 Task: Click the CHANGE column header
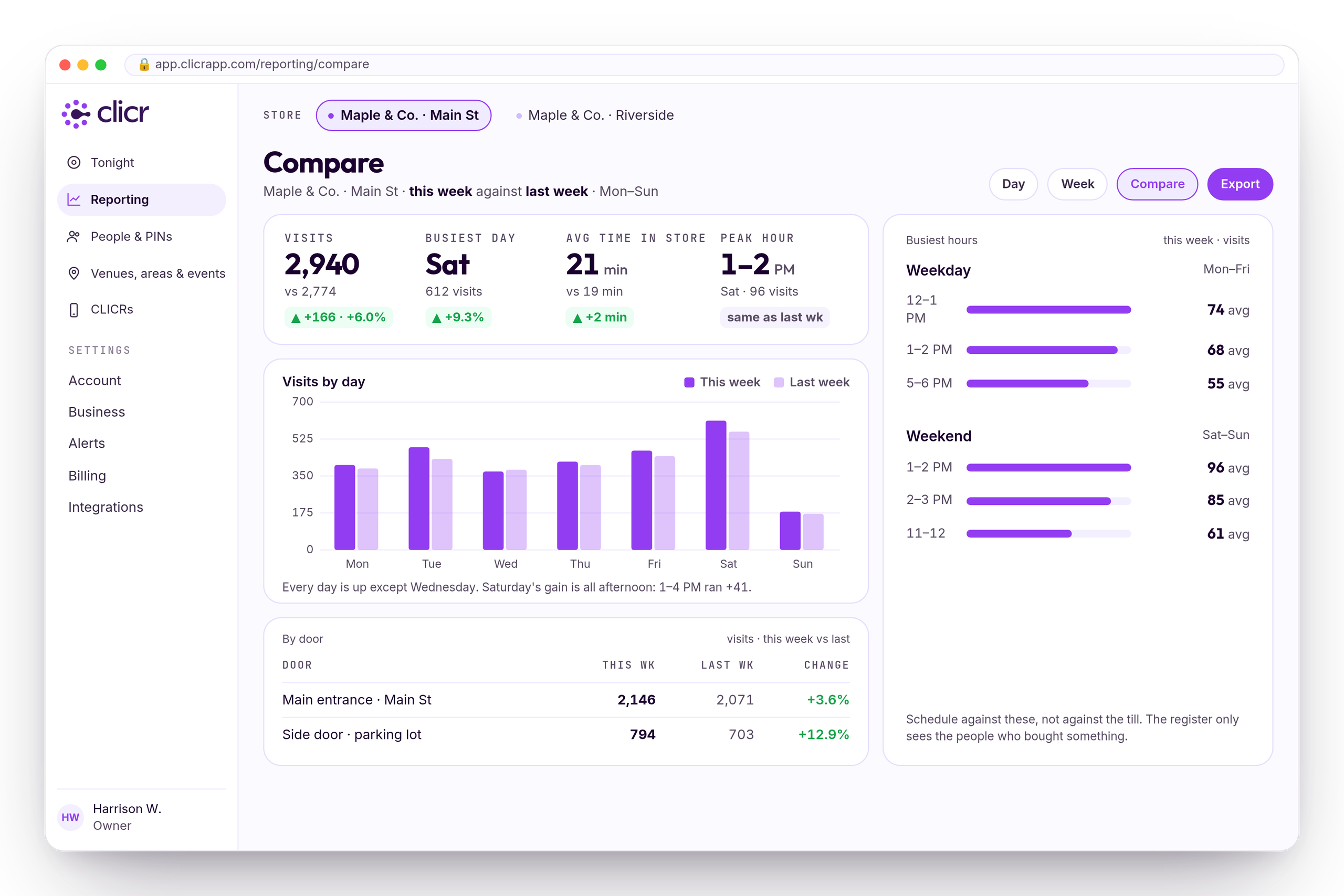(826, 665)
